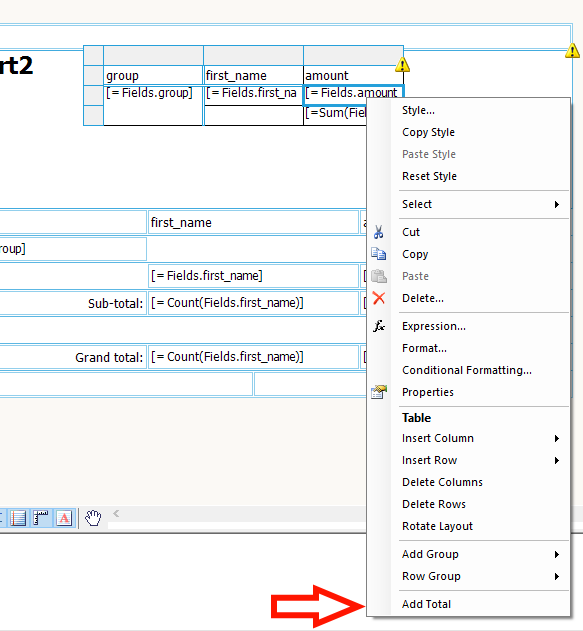The height and width of the screenshot is (631, 583).
Task: Click the horizontal scrollbar left arrow
Action: [116, 513]
